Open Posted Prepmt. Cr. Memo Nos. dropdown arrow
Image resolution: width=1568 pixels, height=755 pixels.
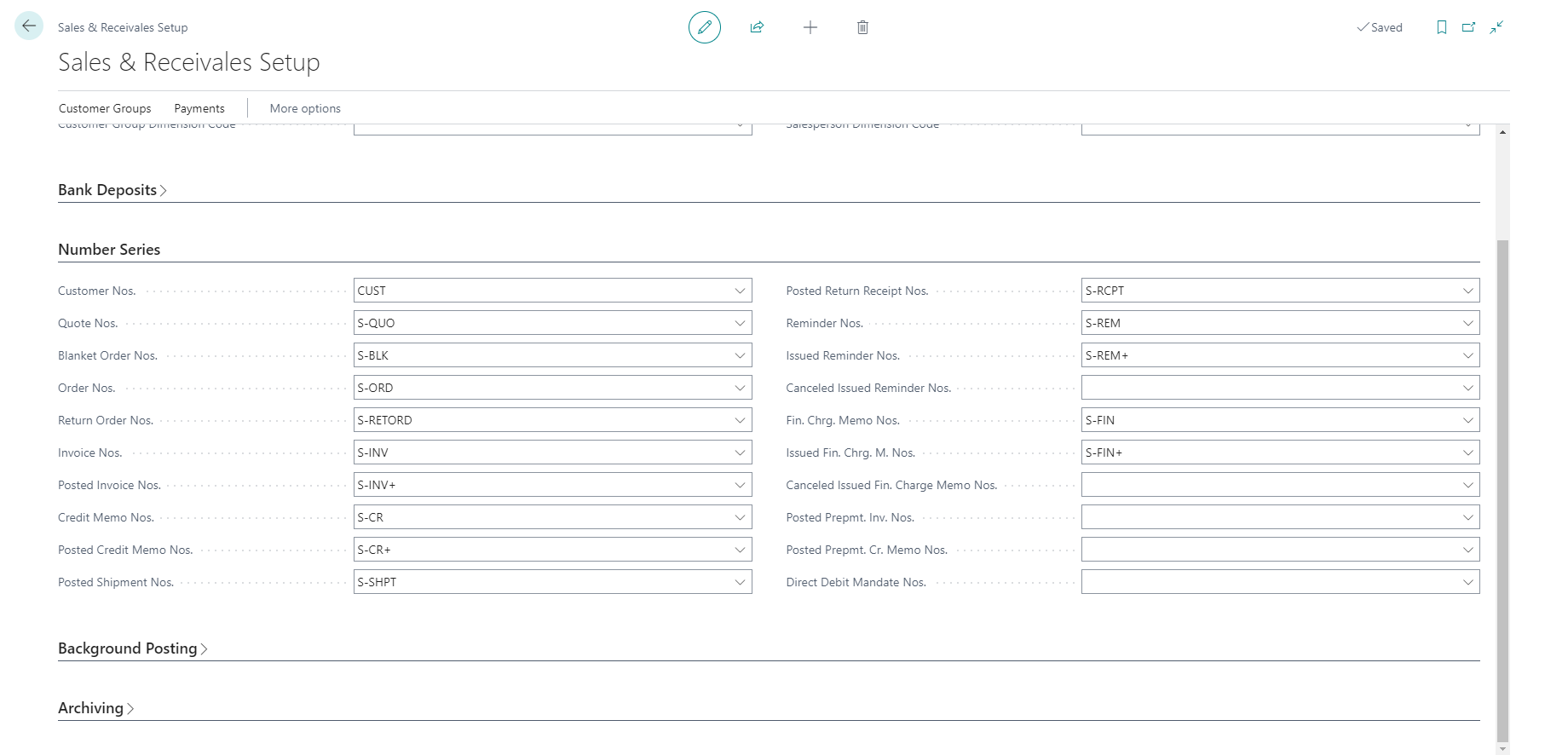(x=1467, y=550)
